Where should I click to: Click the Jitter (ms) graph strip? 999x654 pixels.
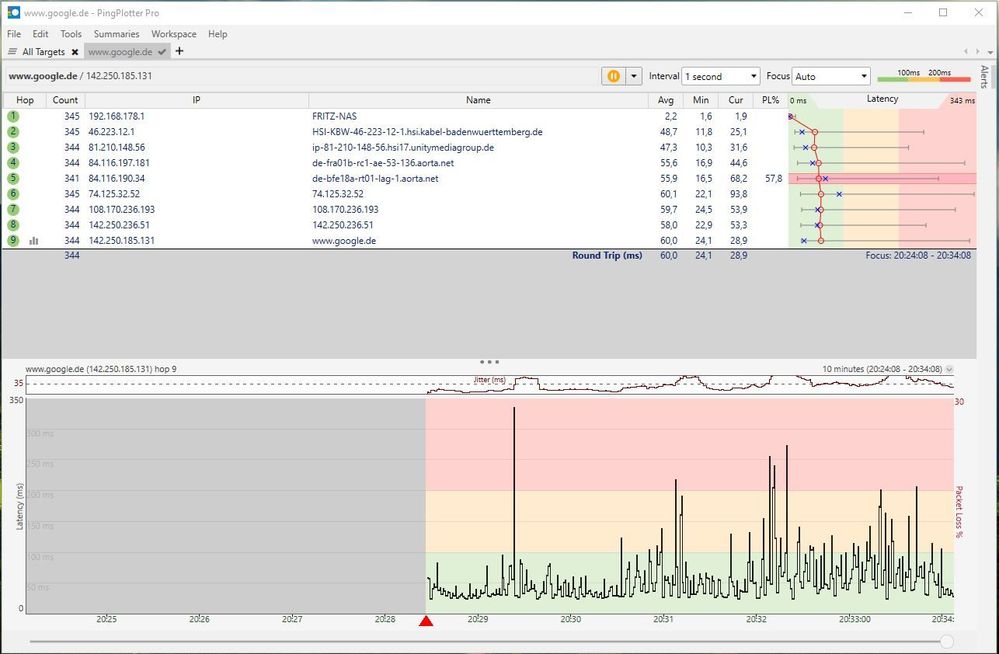[x=489, y=384]
